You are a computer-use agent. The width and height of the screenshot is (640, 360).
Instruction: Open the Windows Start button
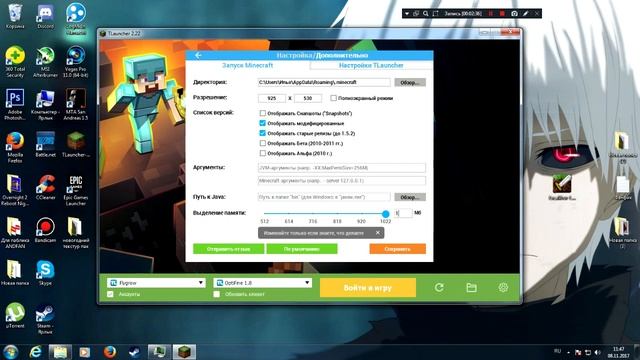point(10,351)
